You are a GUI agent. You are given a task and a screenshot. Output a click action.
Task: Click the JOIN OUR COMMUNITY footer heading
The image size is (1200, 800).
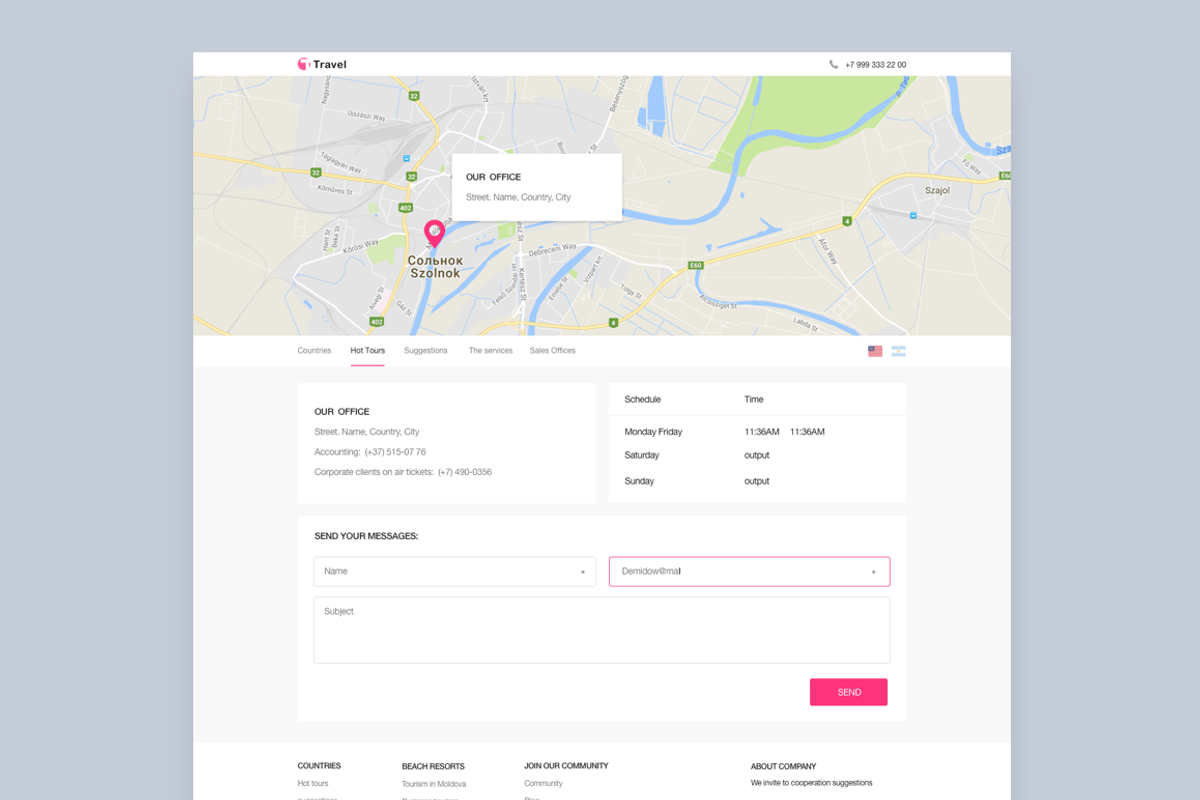(566, 766)
